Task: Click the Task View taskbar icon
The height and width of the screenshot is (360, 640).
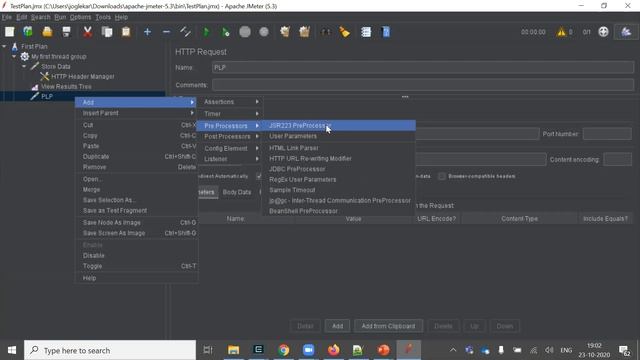Action: click(x=208, y=350)
